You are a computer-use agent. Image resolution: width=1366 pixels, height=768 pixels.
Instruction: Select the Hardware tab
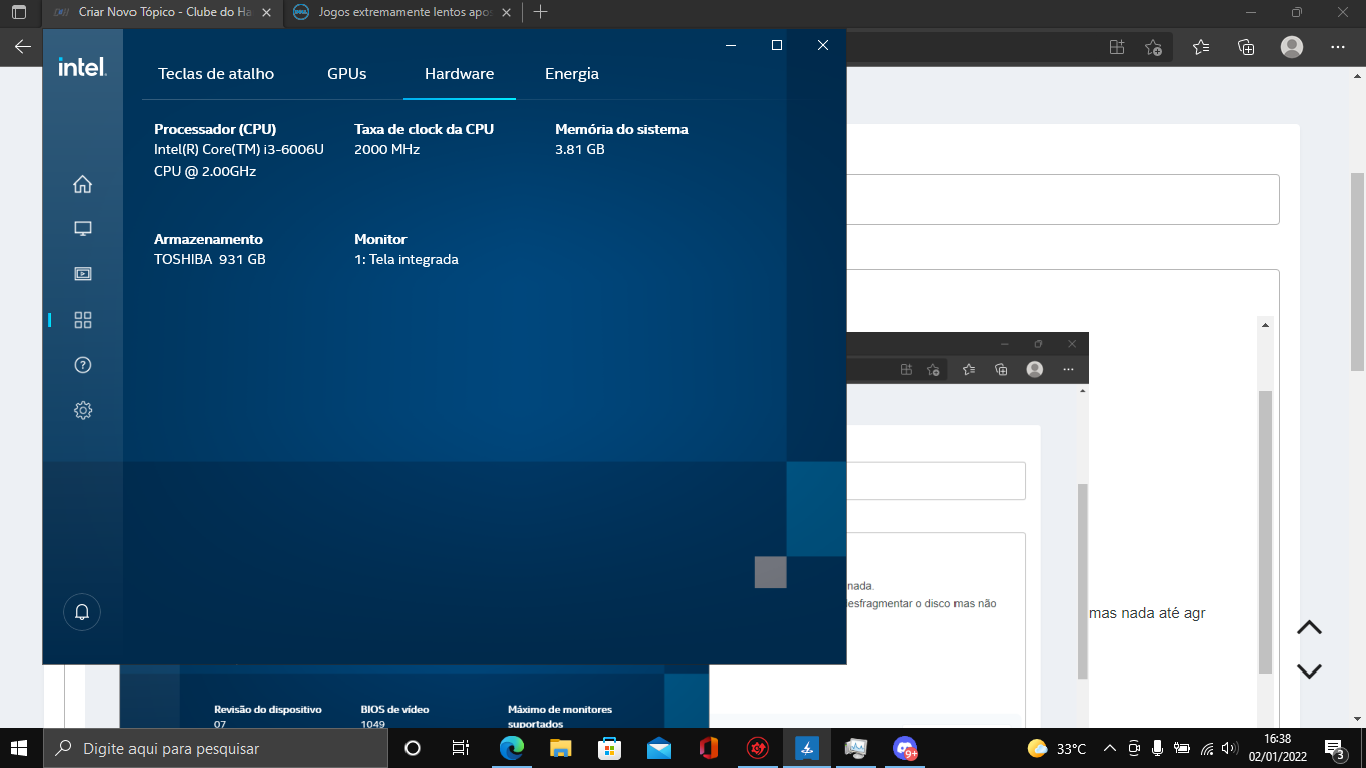point(459,74)
